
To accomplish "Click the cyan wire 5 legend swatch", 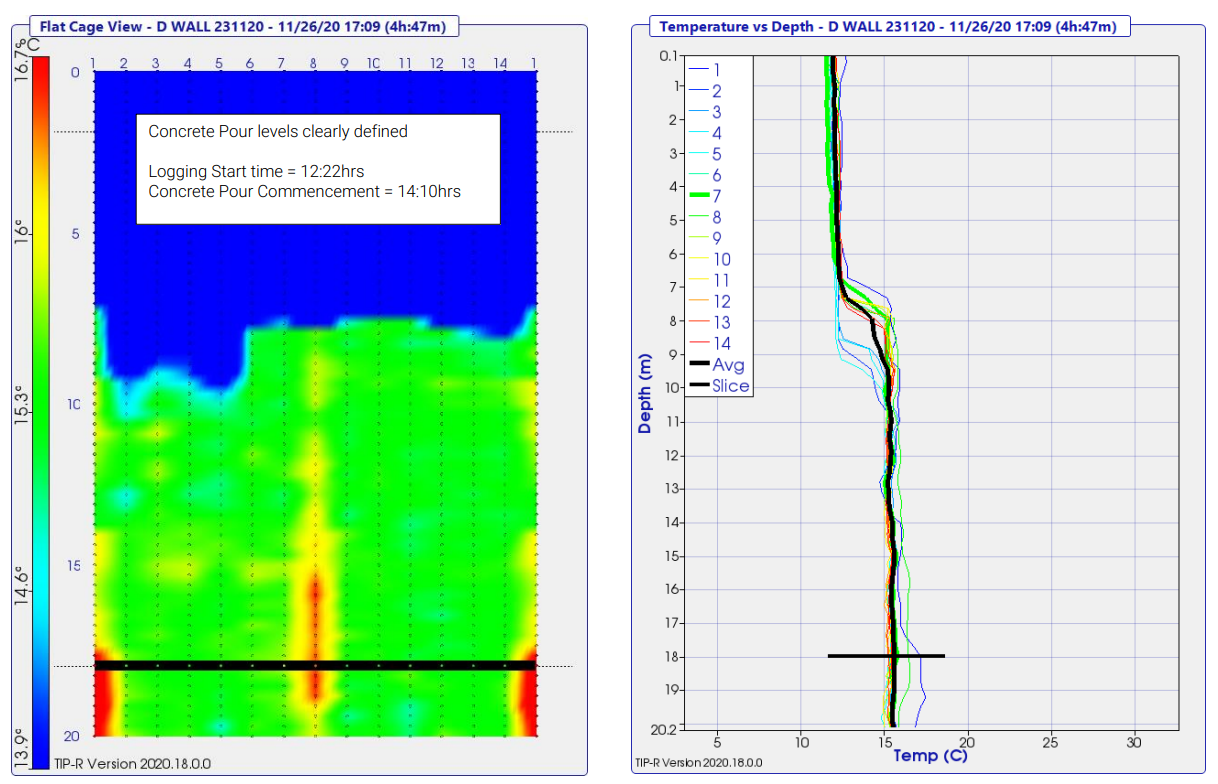I will (698, 154).
